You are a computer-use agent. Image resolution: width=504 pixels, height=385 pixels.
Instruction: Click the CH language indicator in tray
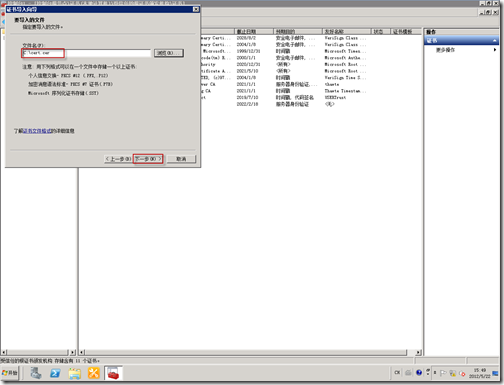click(397, 373)
